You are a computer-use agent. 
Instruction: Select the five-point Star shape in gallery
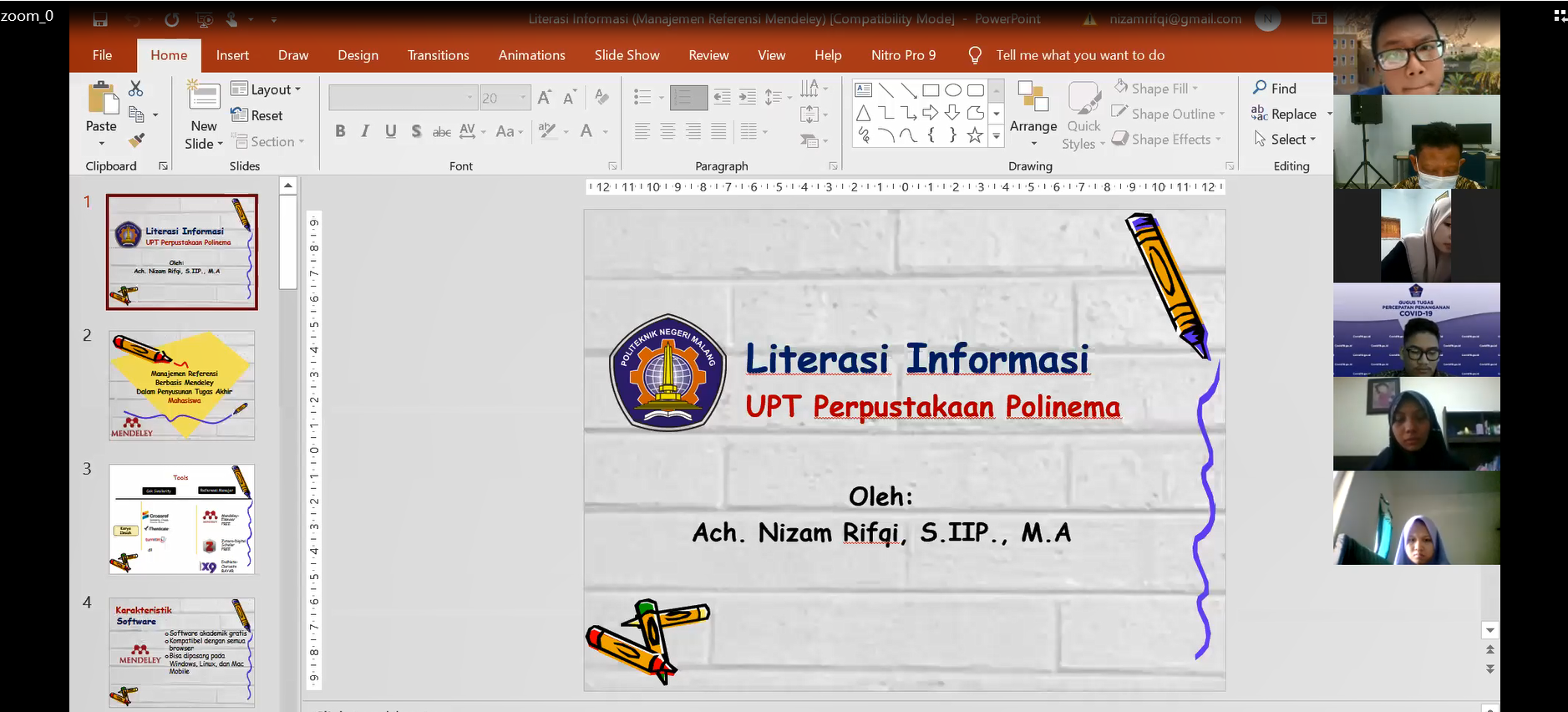pos(975,135)
